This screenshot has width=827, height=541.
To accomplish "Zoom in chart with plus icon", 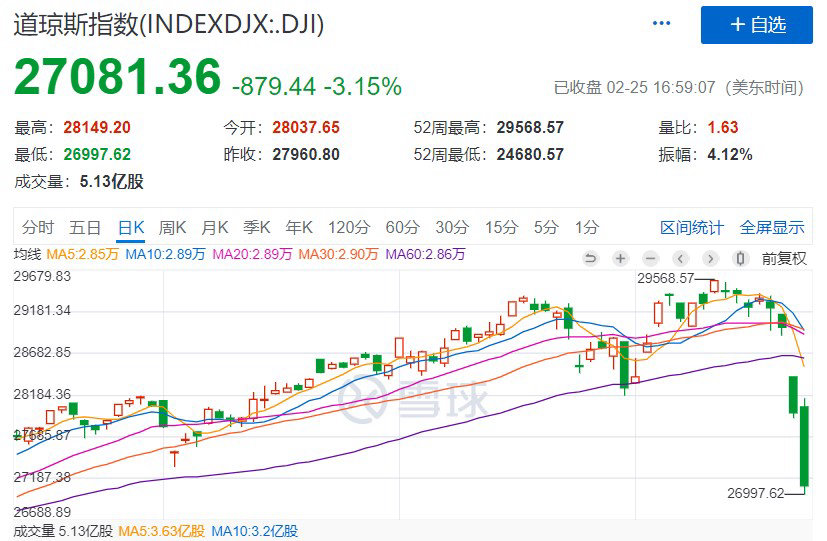I will point(620,258).
